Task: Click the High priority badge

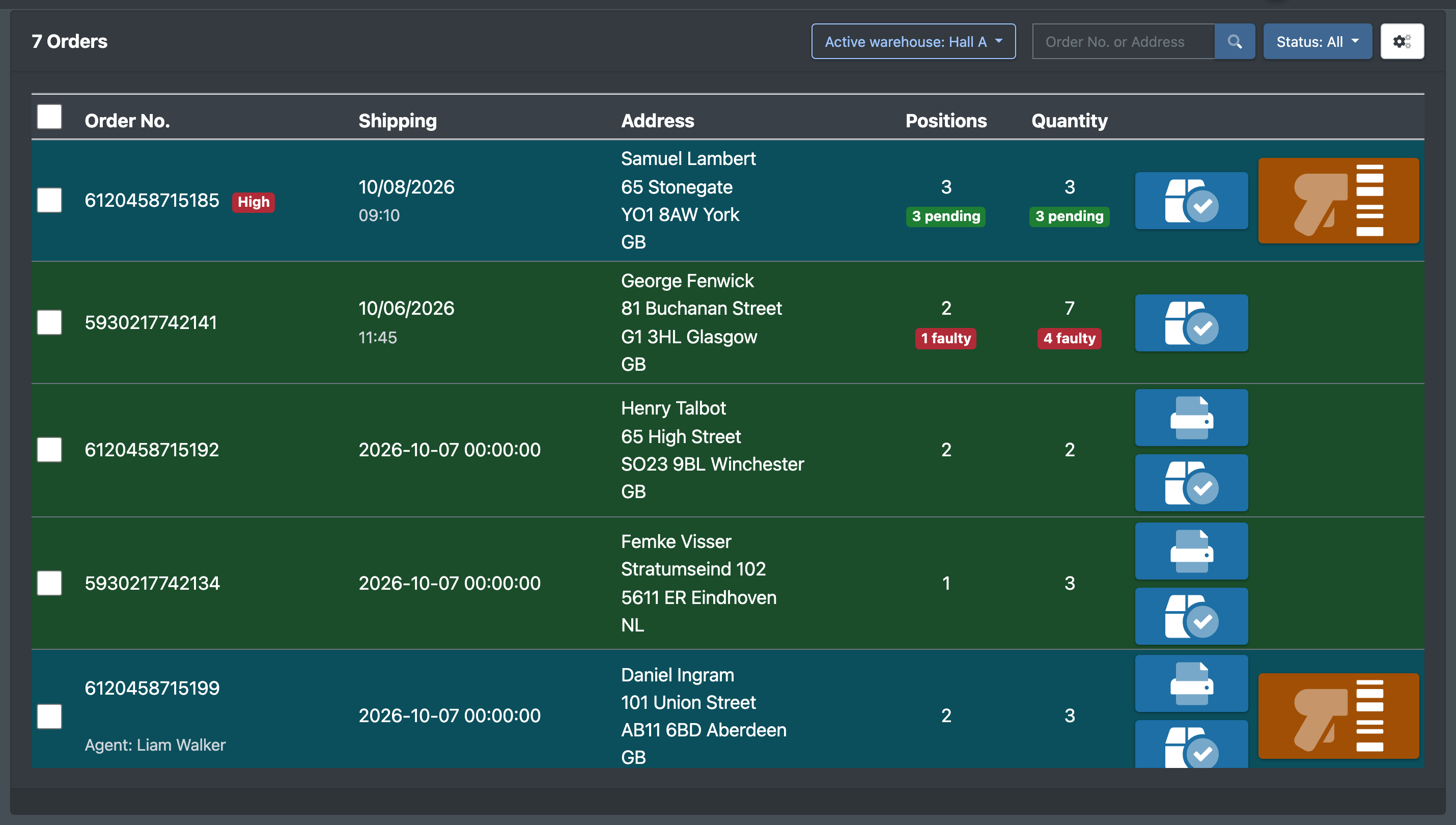Action: pyautogui.click(x=253, y=202)
